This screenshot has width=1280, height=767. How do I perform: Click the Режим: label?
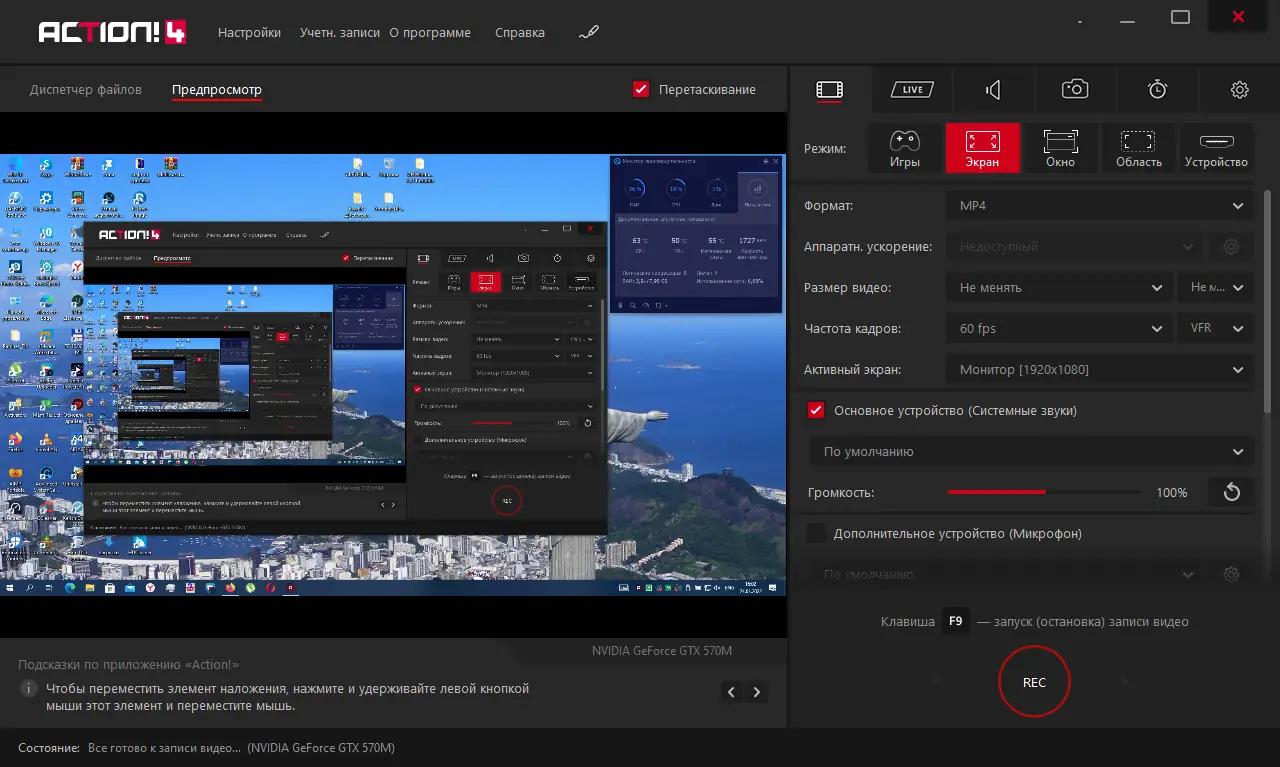pos(825,149)
